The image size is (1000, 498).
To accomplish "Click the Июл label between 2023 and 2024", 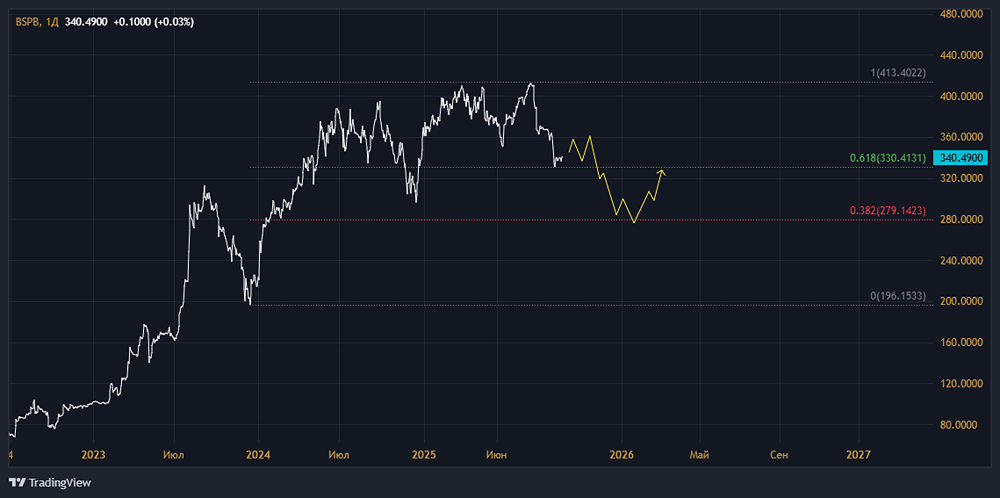I will [x=173, y=455].
